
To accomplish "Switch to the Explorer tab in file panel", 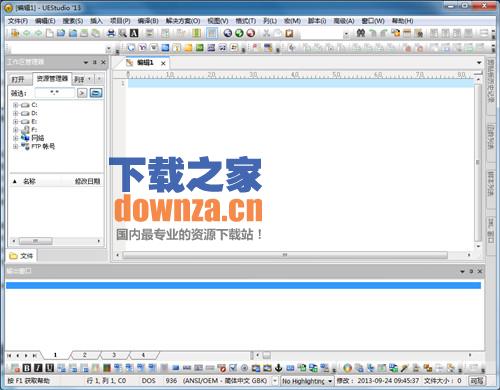I will pos(52,79).
